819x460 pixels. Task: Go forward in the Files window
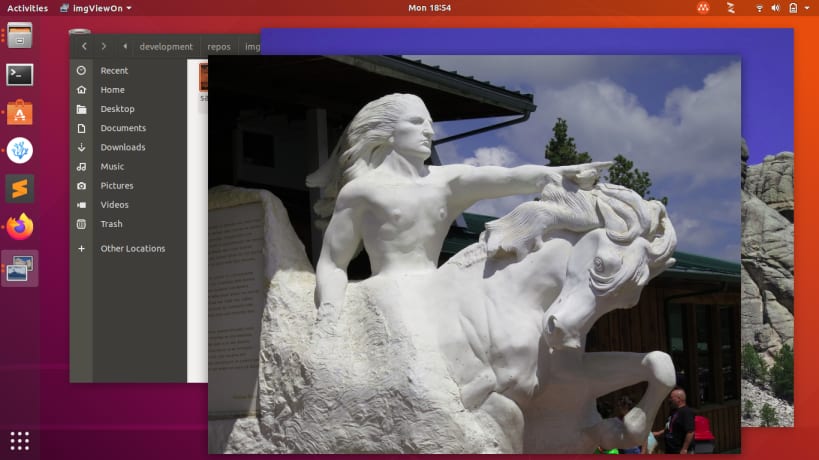click(x=104, y=46)
